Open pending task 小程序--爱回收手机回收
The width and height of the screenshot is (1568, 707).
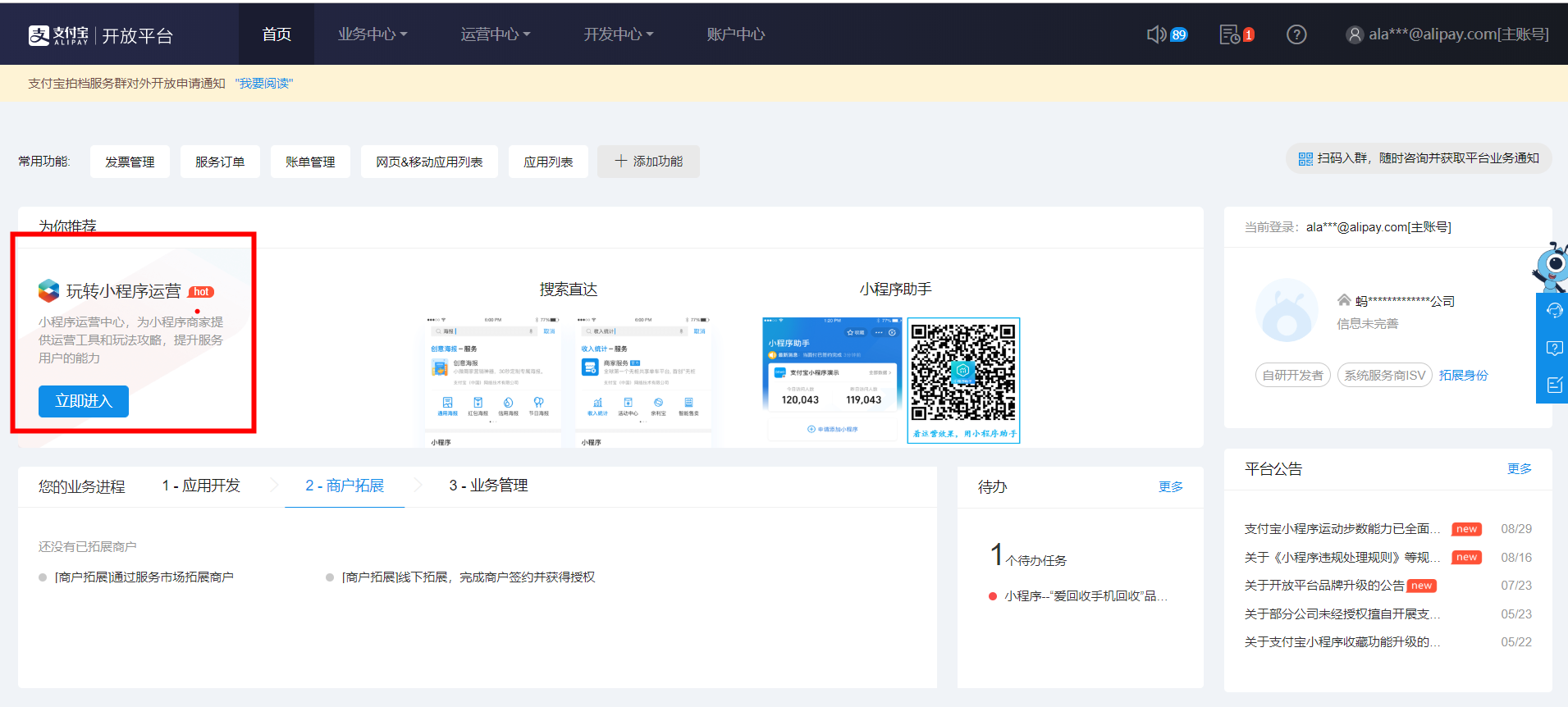click(1085, 596)
